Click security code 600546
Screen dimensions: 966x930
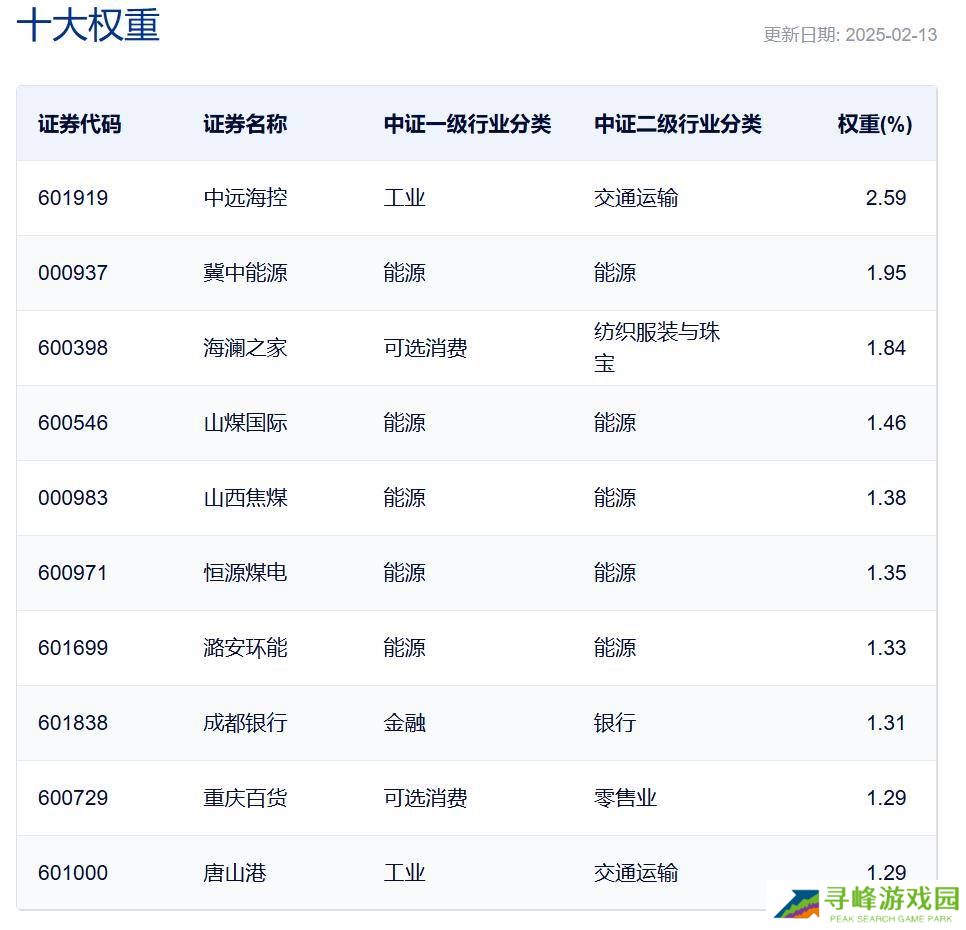(73, 423)
